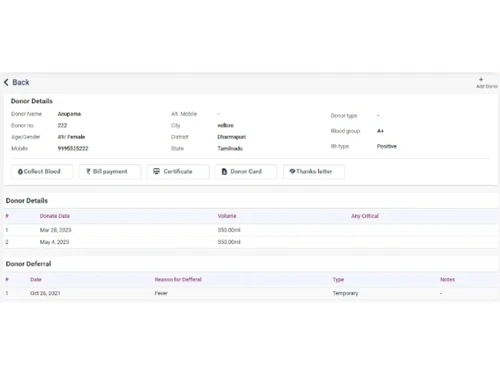Click the Notes column header
The height and width of the screenshot is (375, 500).
coord(447,279)
